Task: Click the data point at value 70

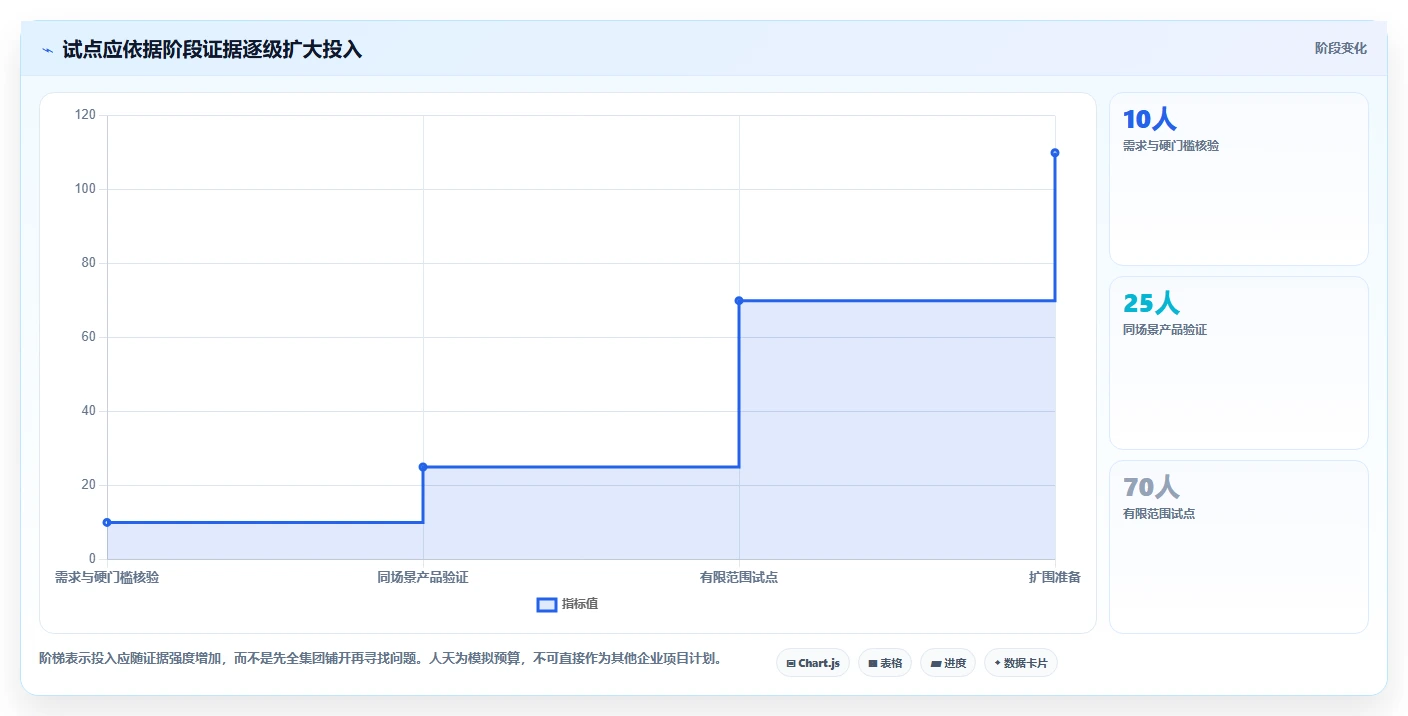Action: [739, 300]
